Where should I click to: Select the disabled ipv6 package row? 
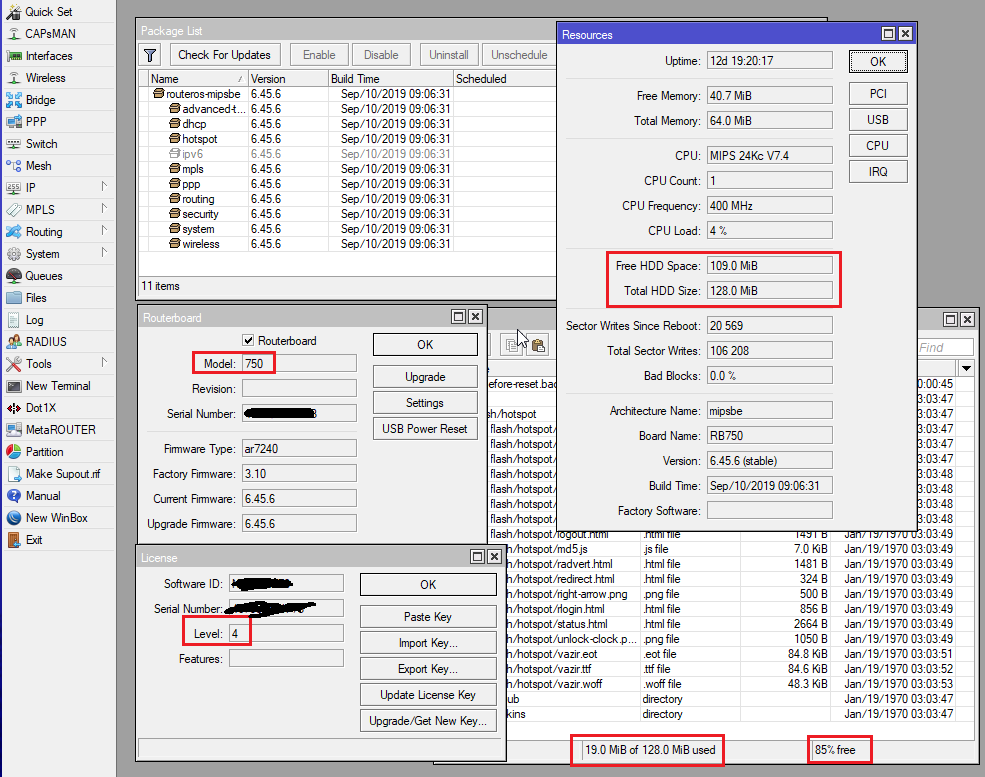(x=347, y=154)
